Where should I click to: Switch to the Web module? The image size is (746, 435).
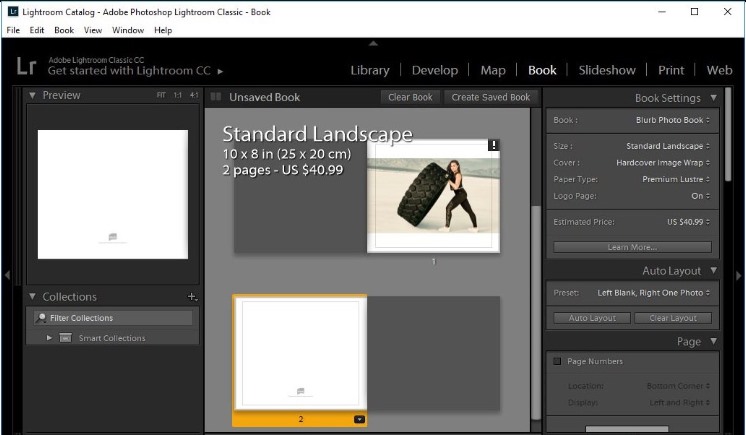tap(719, 70)
